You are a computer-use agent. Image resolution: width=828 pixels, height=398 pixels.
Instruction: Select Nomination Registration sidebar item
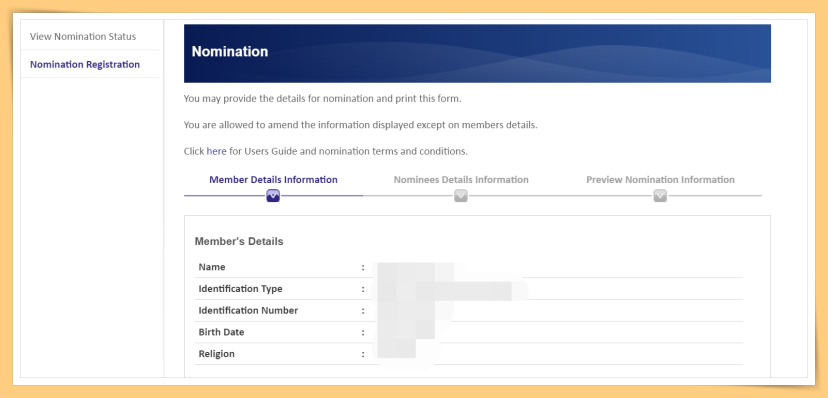coord(85,64)
